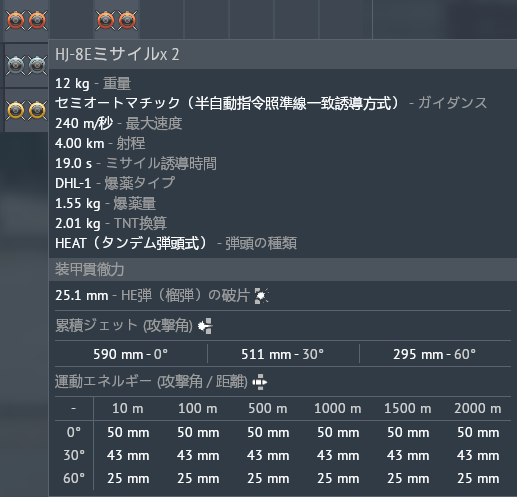Select second orange missile pair icon in top row
This screenshot has height=497, width=517.
pos(117,20)
